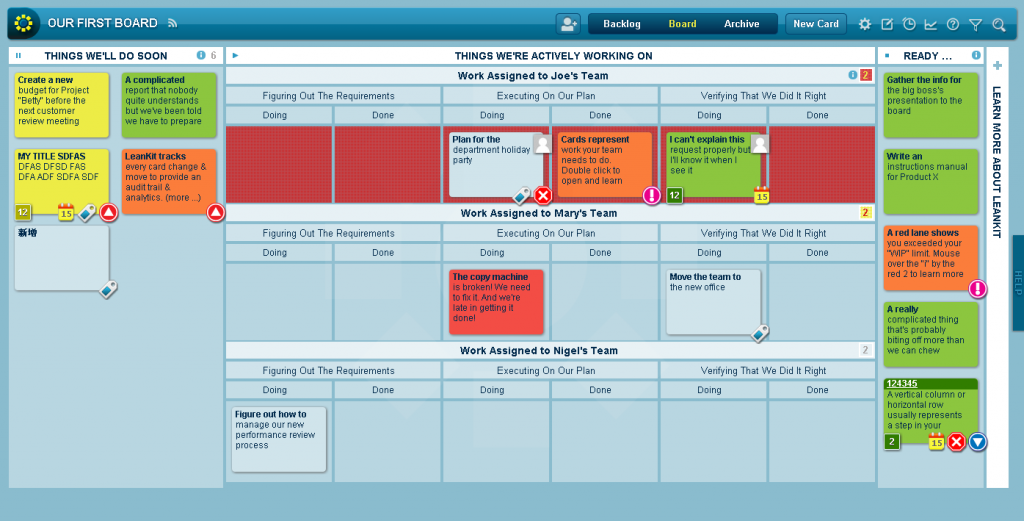Screen dimensions: 1024x521
Task: Click the invite user icon button
Action: pyautogui.click(x=568, y=24)
